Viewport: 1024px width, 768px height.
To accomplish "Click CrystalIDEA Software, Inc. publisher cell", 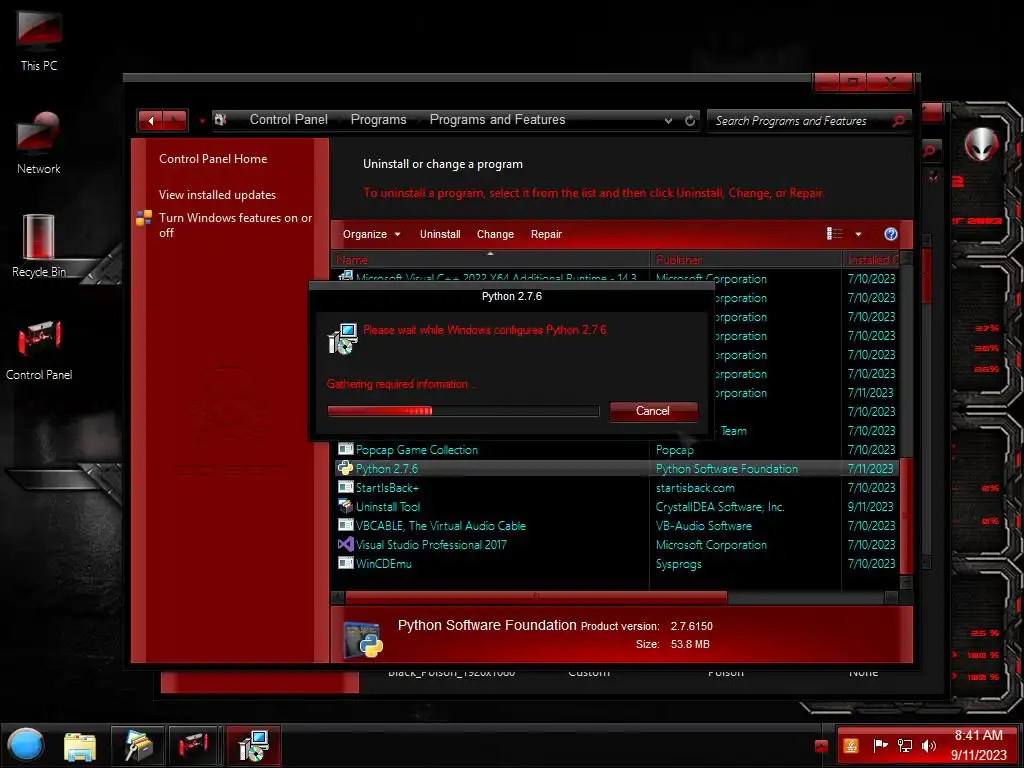I will point(720,507).
